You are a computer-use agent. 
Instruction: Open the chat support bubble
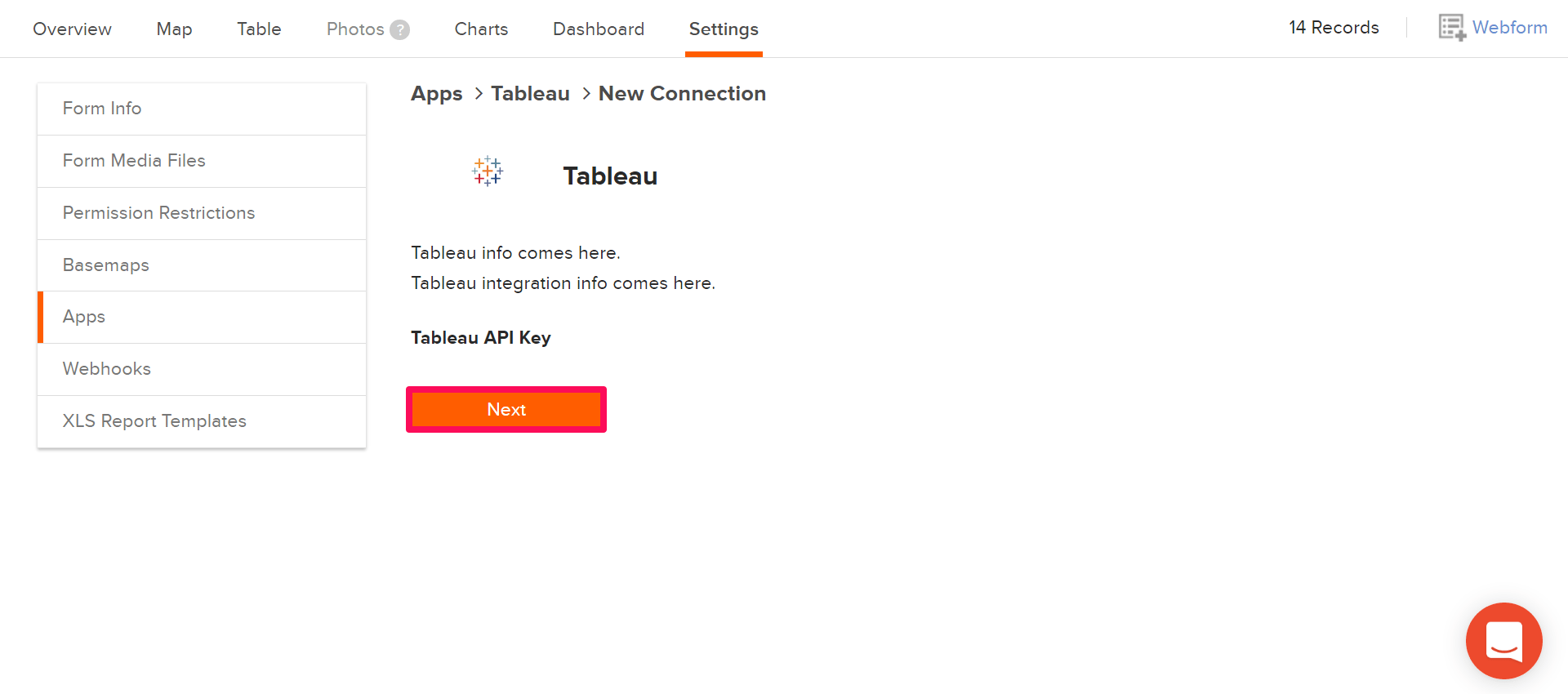click(1503, 641)
